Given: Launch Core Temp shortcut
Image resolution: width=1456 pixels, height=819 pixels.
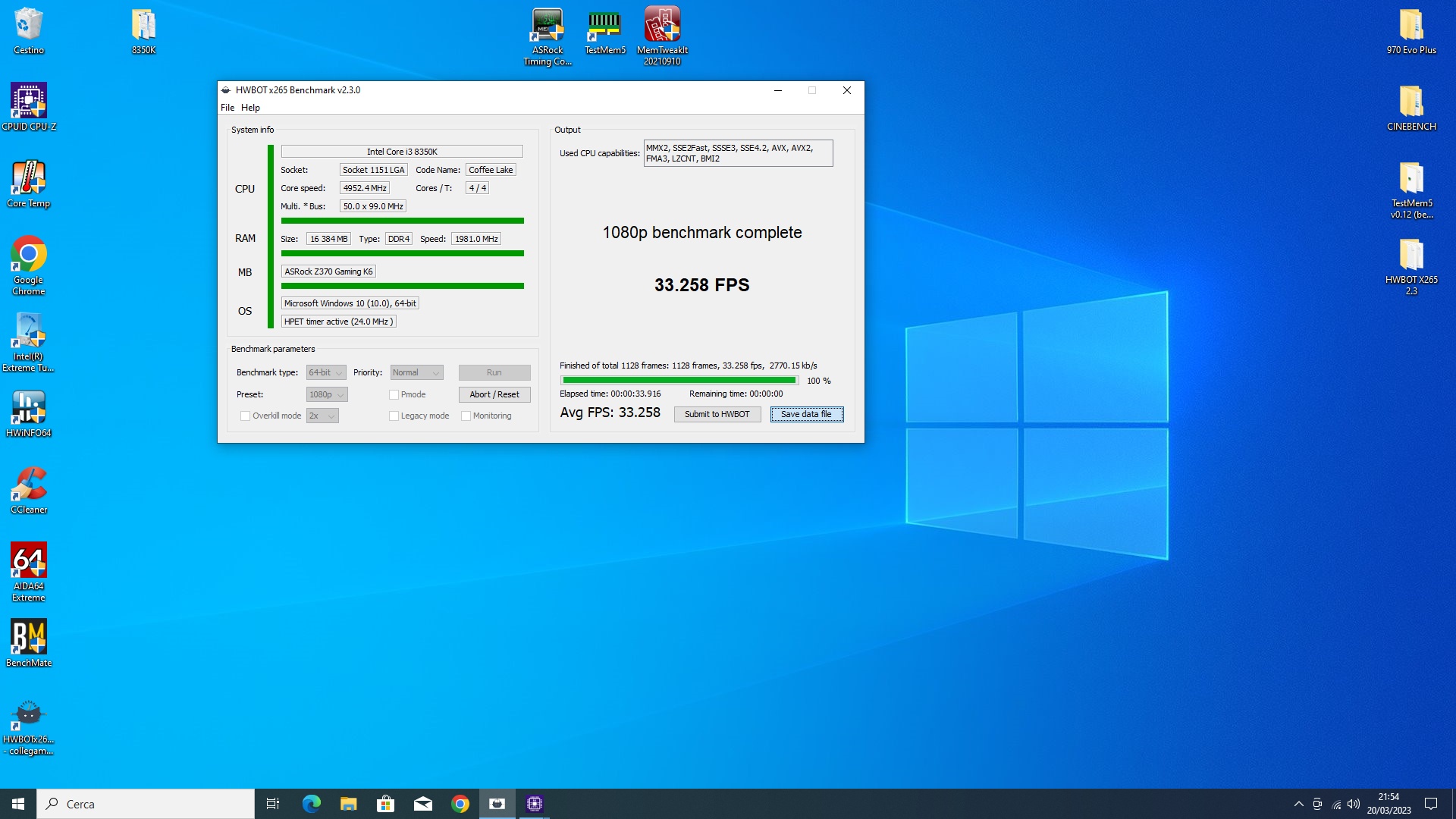Looking at the screenshot, I should [28, 184].
